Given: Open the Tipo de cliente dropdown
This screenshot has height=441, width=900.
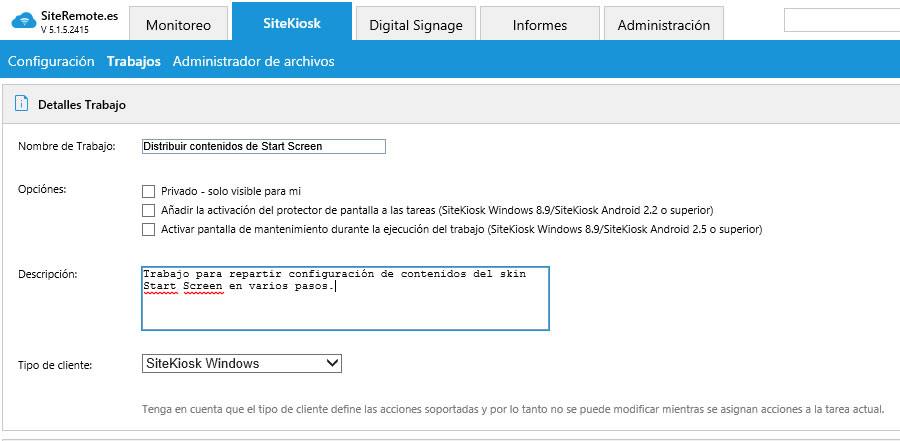Looking at the screenshot, I should pyautogui.click(x=242, y=364).
